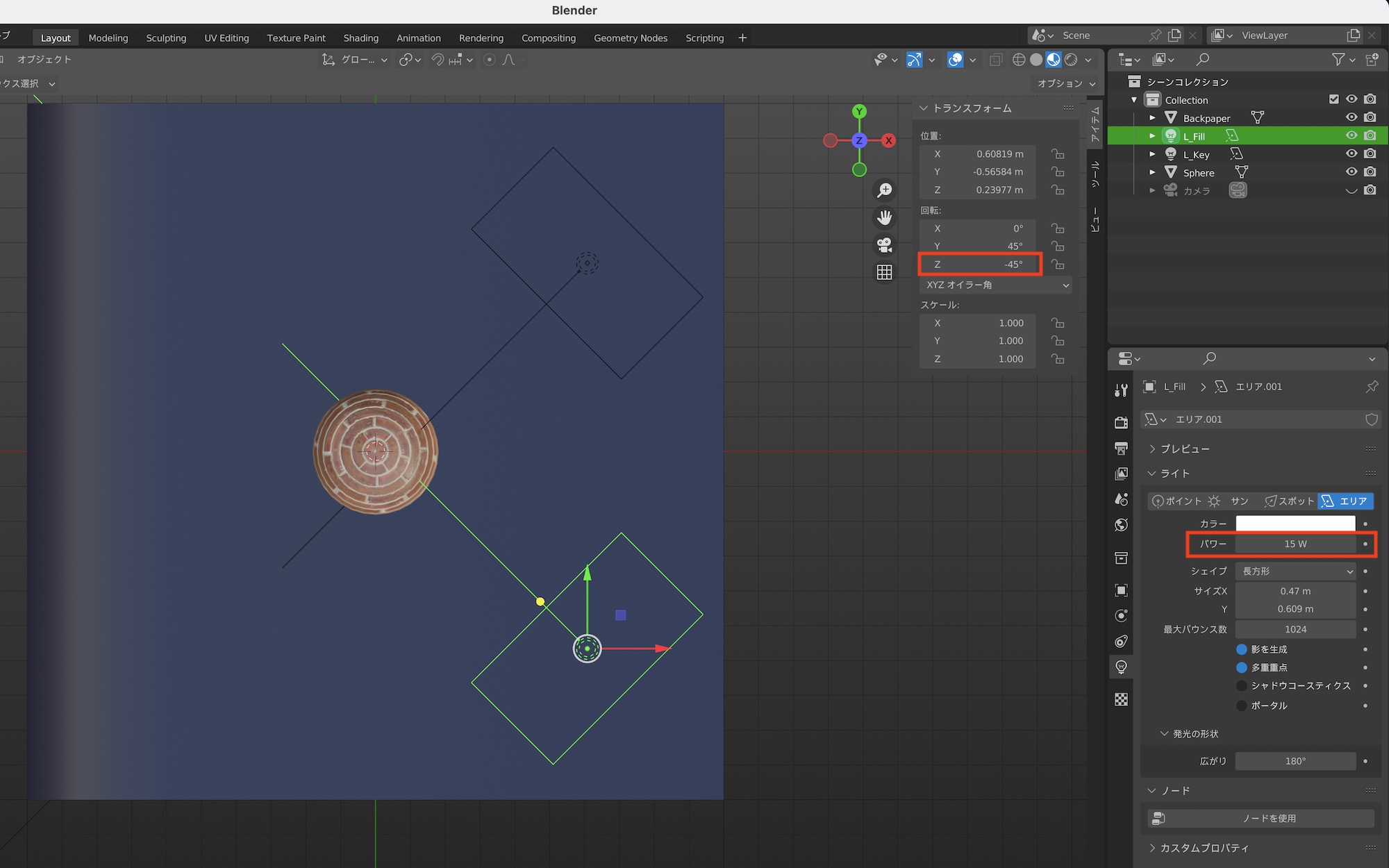This screenshot has height=868, width=1389.
Task: Open the light shape dropdown
Action: pyautogui.click(x=1295, y=571)
